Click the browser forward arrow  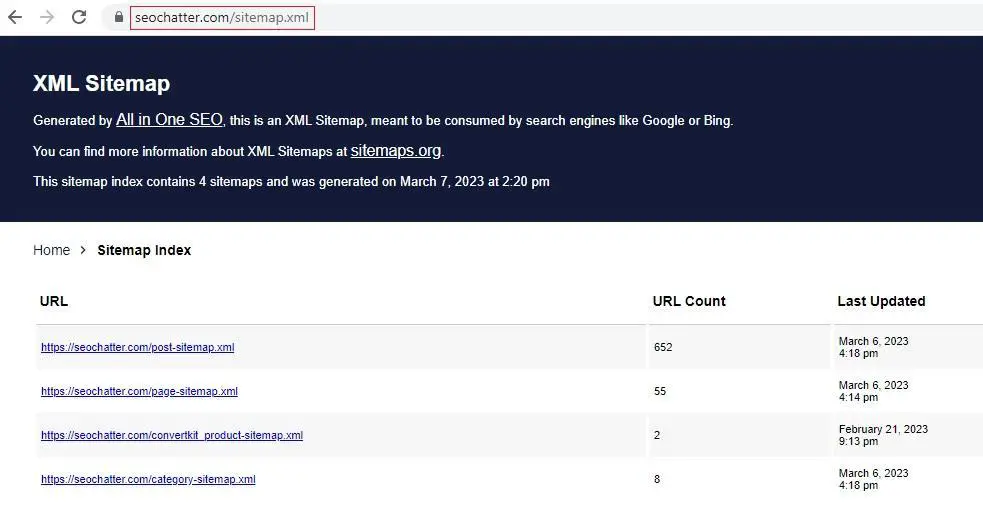pos(47,17)
